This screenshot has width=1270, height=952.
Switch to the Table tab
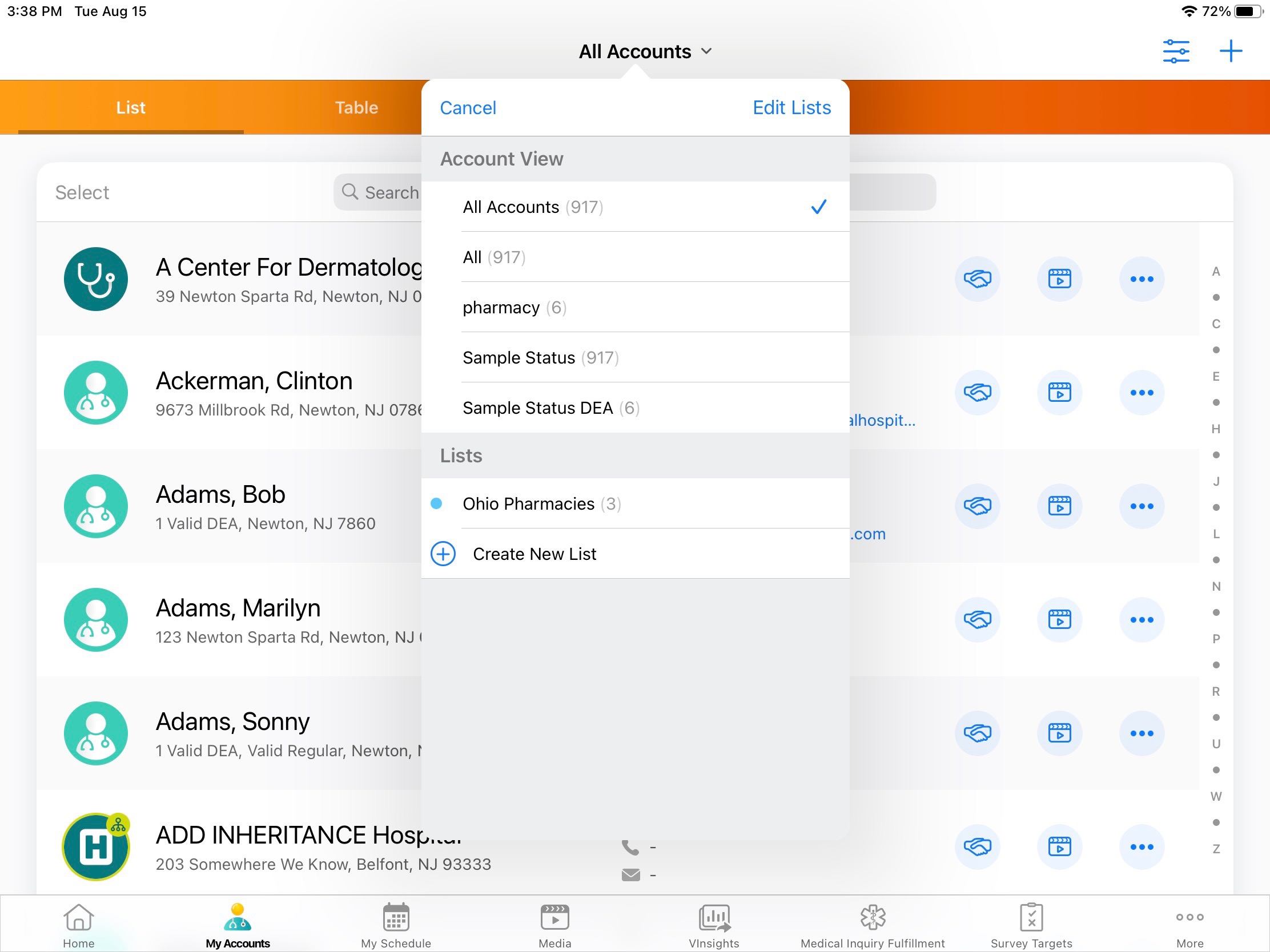(356, 108)
